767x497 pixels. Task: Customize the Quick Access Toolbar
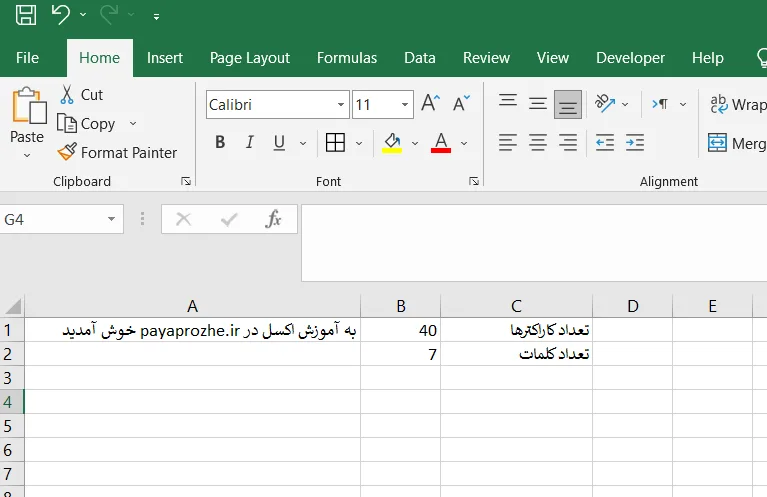point(157,17)
